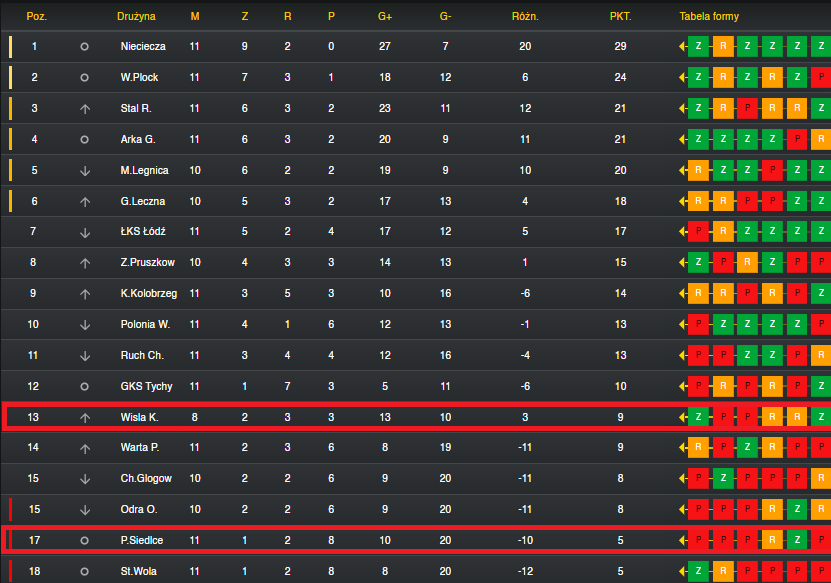Click the up arrow icon beside Wisla K.
This screenshot has width=831, height=583.
(85, 418)
